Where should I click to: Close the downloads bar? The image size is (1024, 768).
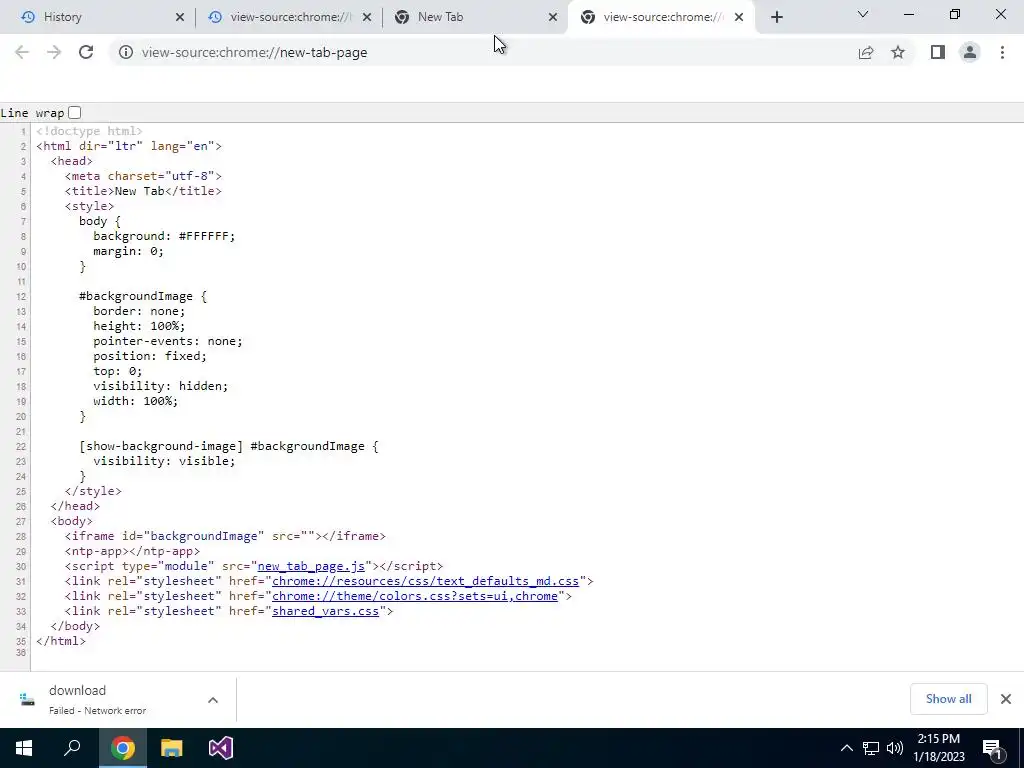[x=1006, y=699]
